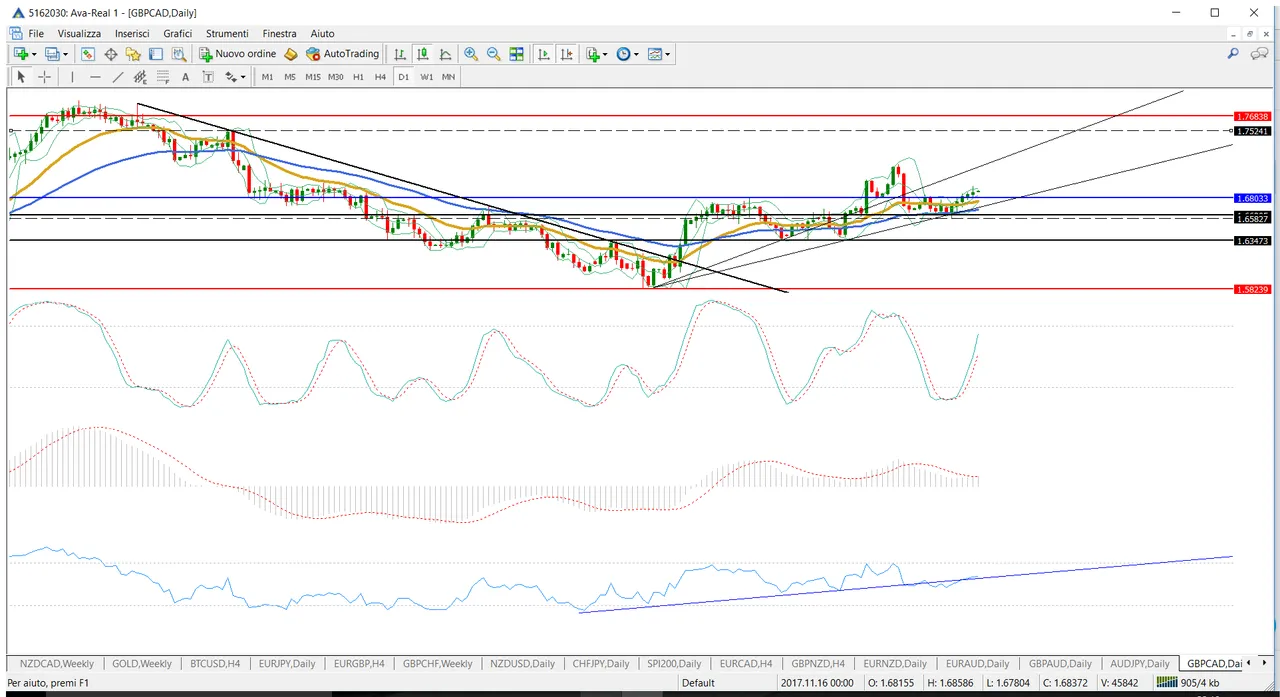Open the profiles icon
1280x697 pixels.
pyautogui.click(x=52, y=54)
